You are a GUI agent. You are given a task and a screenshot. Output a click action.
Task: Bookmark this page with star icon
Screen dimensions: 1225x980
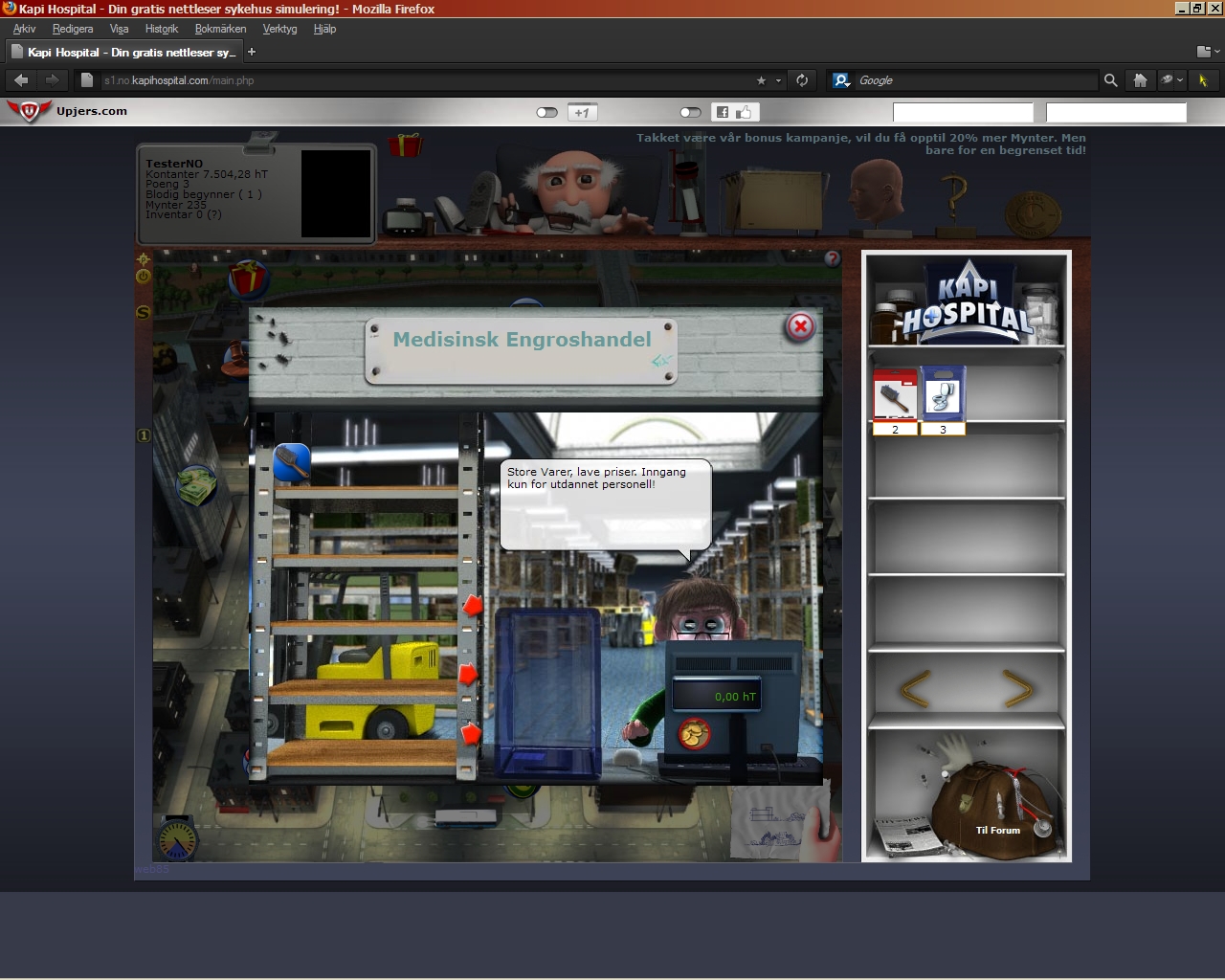pos(762,80)
